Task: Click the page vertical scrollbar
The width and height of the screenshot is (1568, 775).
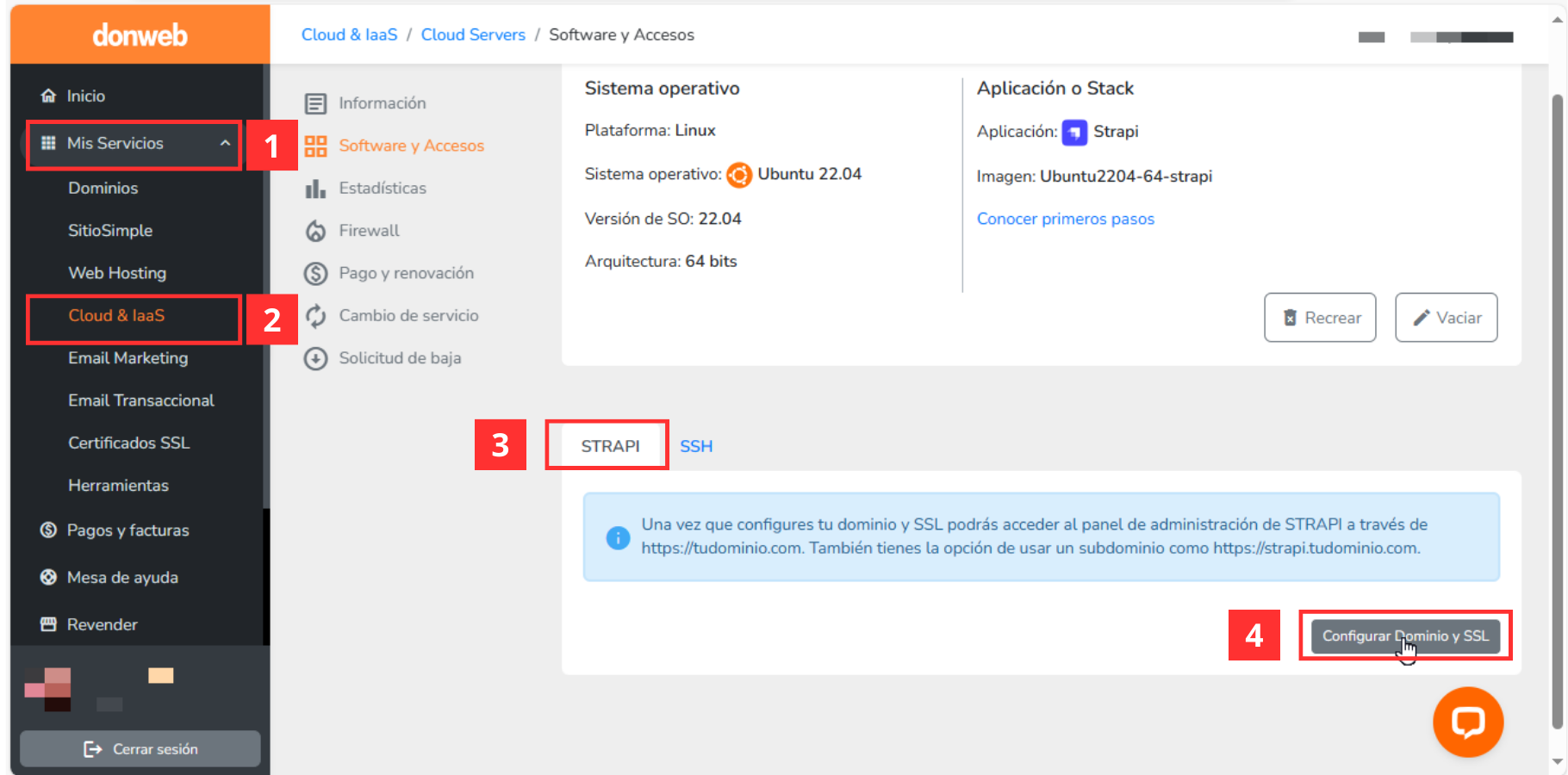Action: click(x=1557, y=412)
